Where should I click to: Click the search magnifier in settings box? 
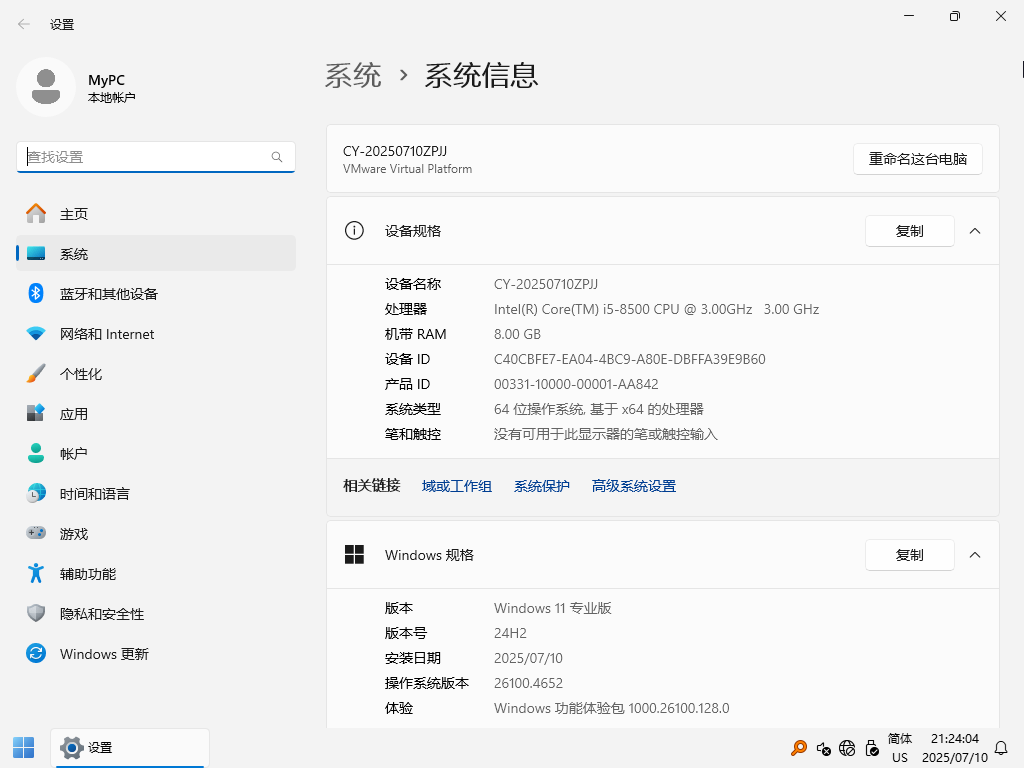[277, 157]
